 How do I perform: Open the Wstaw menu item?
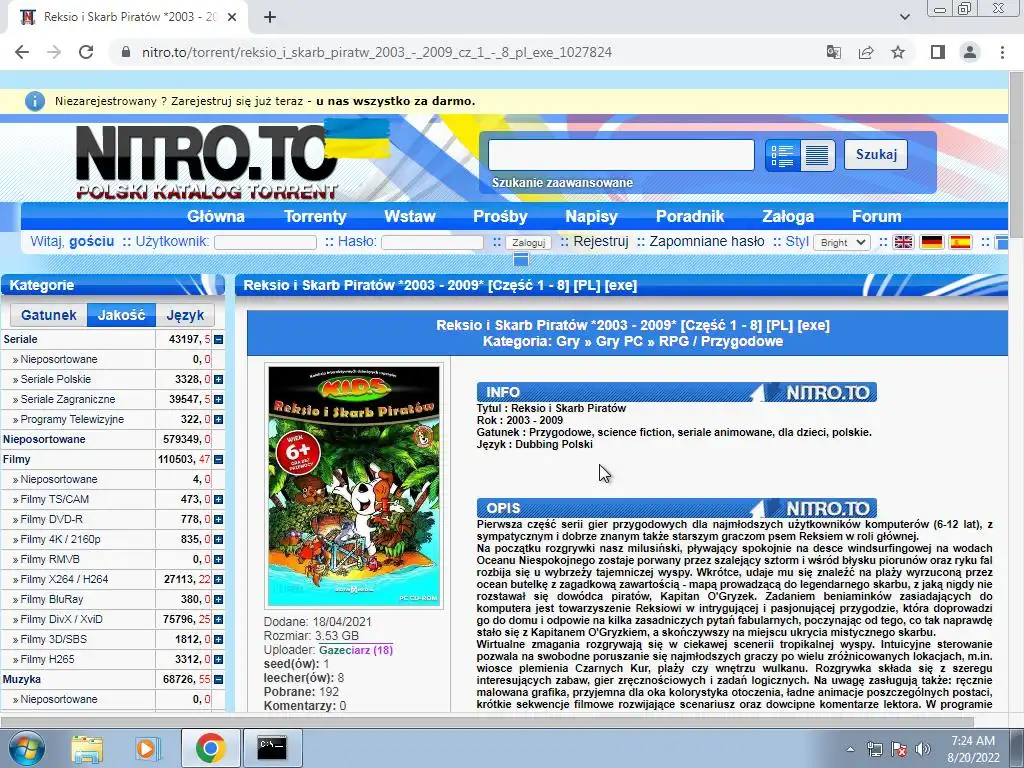pyautogui.click(x=409, y=216)
